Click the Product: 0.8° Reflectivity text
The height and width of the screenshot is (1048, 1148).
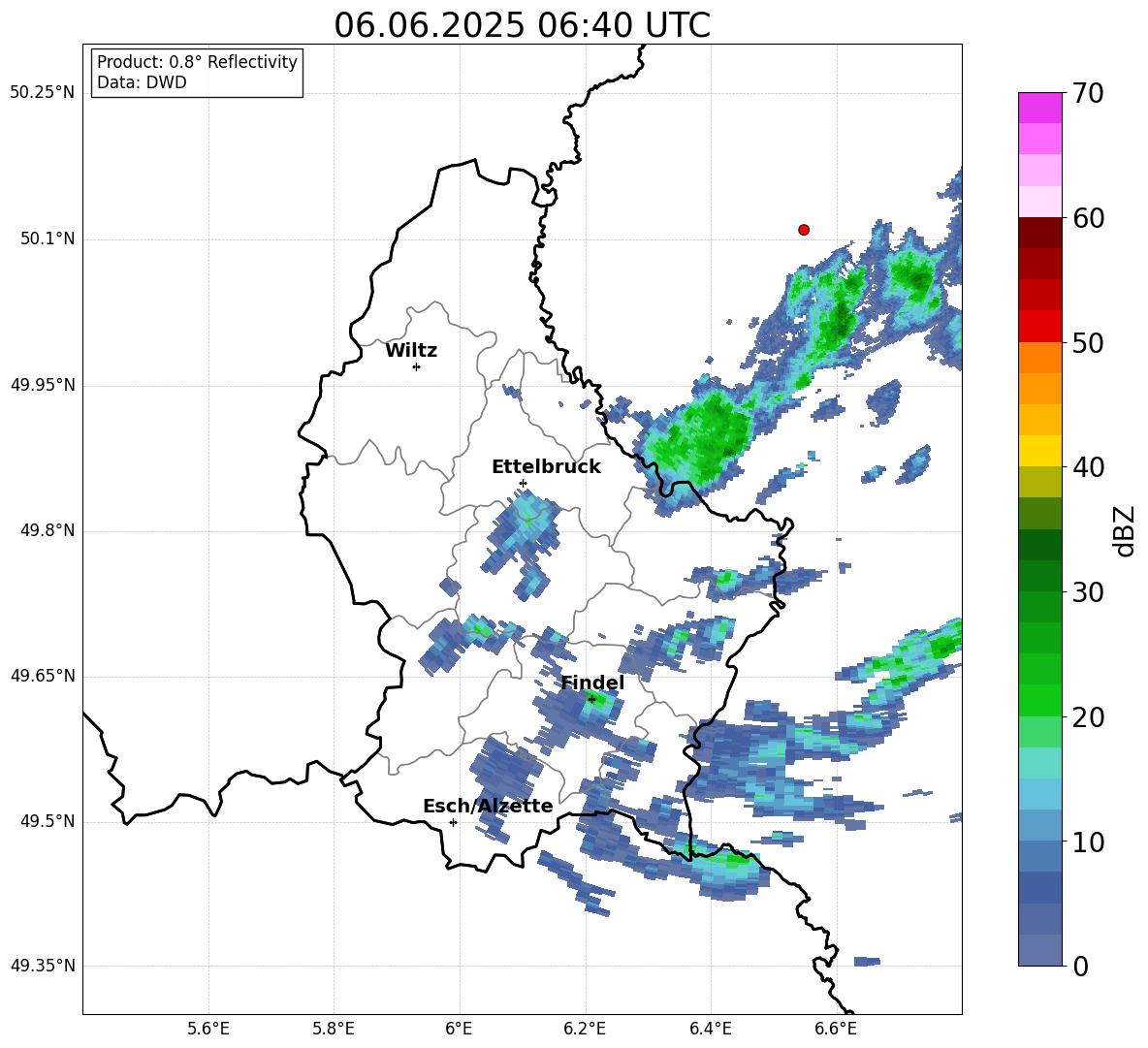coord(197,62)
